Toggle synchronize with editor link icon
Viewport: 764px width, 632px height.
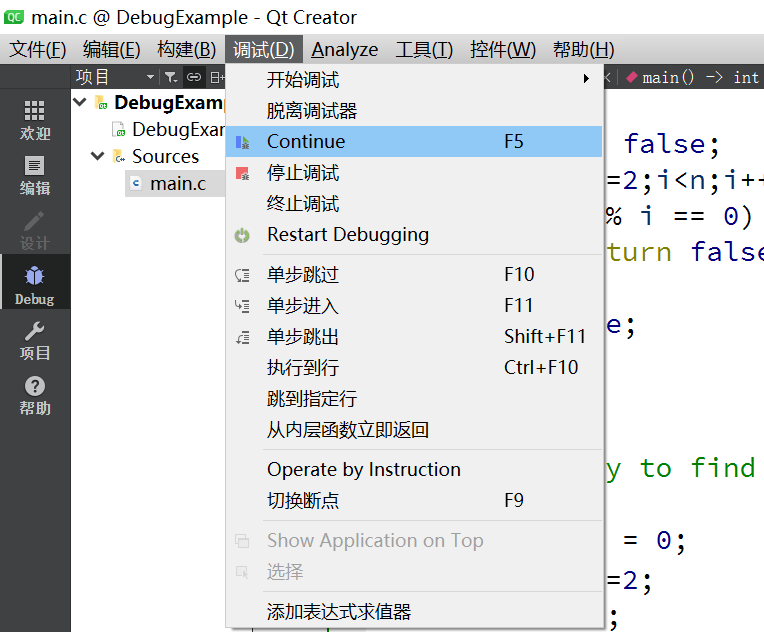pos(194,77)
